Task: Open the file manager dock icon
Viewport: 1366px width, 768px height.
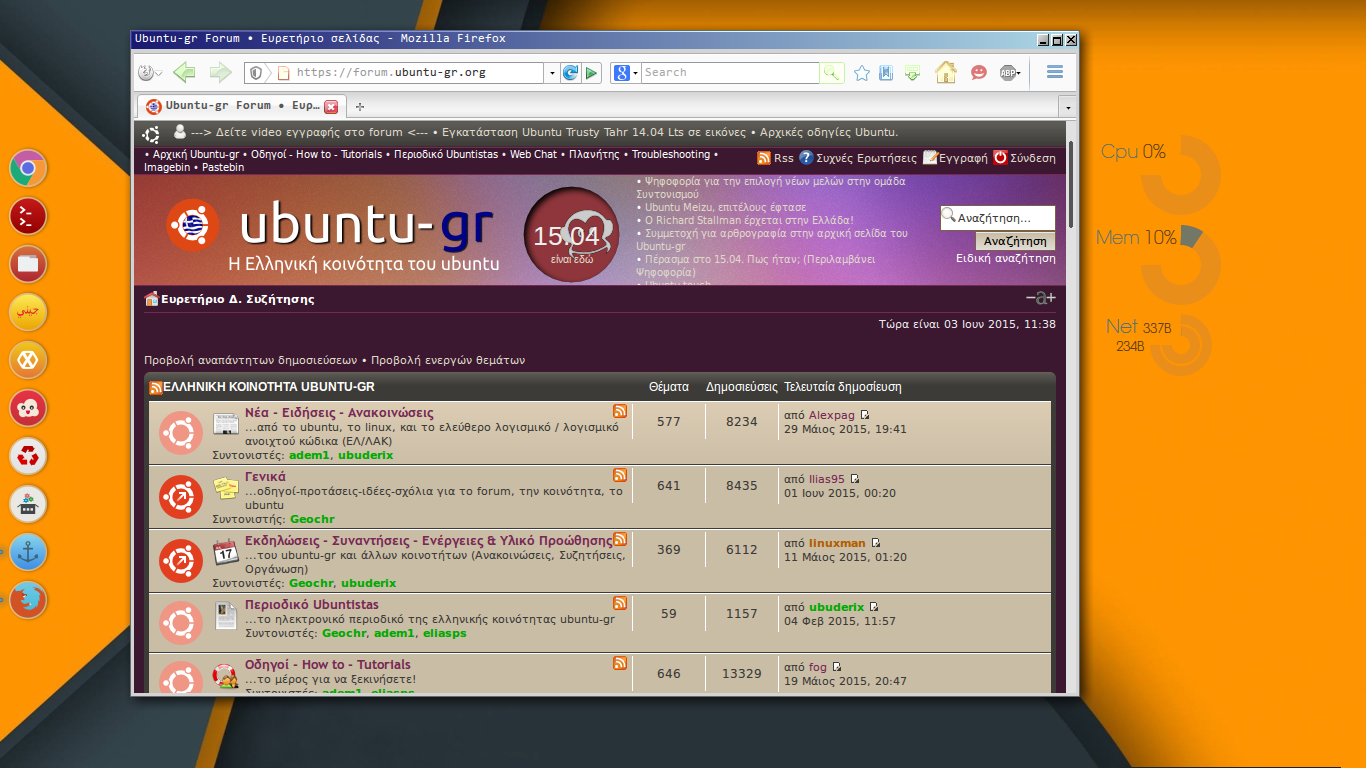Action: (28, 264)
